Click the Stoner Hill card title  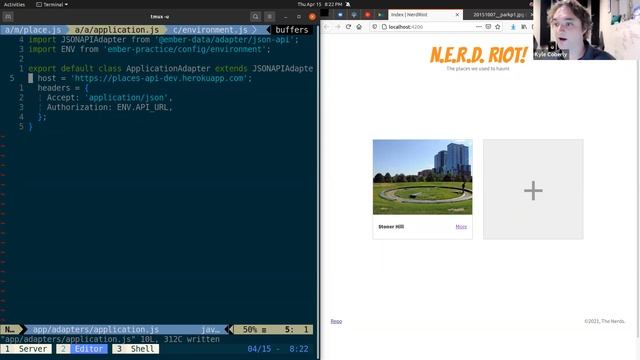391,227
